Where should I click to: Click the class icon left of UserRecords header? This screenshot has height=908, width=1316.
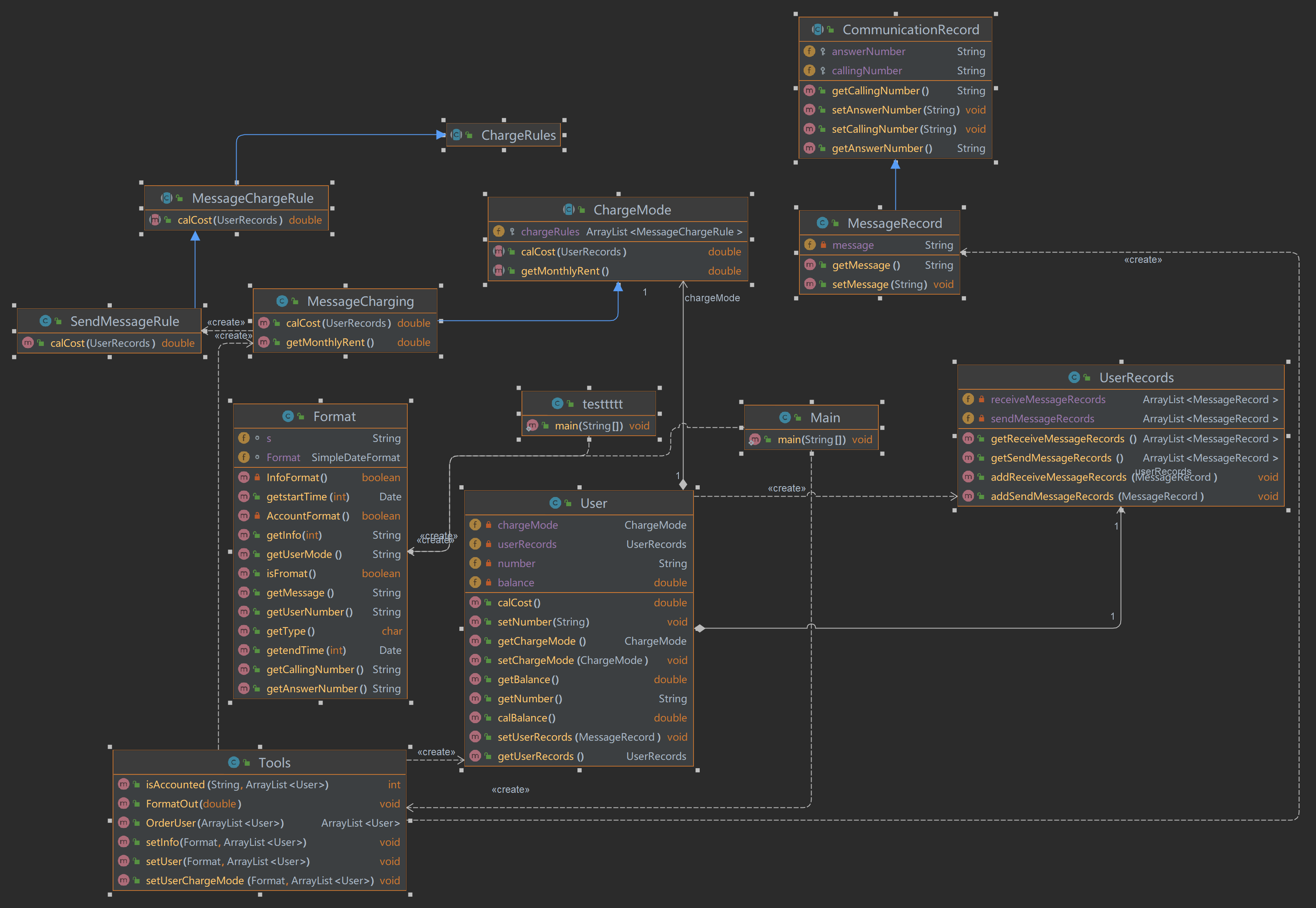[x=1074, y=377]
